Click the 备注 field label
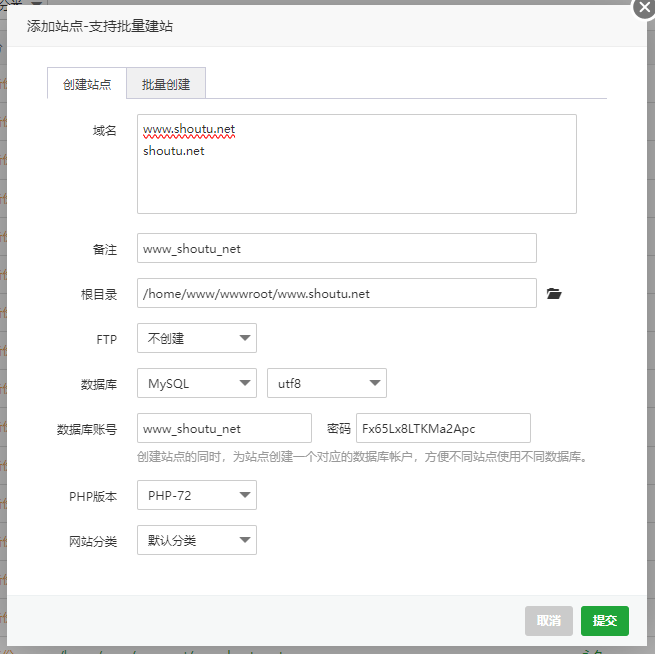This screenshot has width=655, height=654. [x=104, y=249]
